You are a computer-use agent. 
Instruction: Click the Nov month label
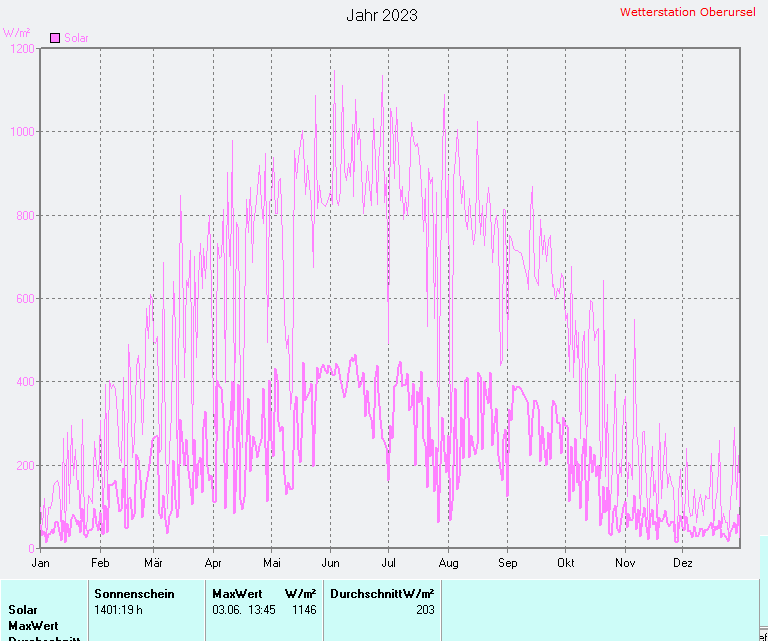point(625,563)
